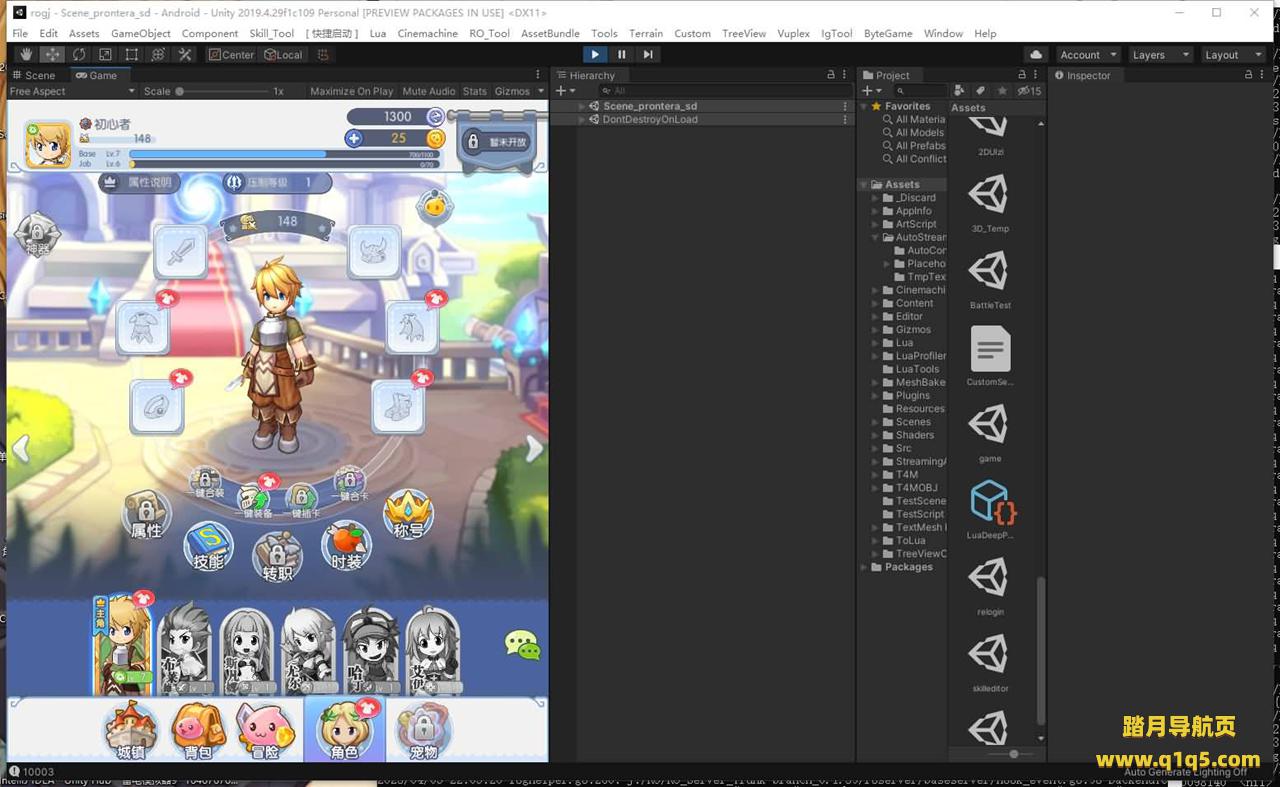Lock the Hierarchy panel
Viewport: 1280px width, 787px height.
[x=830, y=75]
